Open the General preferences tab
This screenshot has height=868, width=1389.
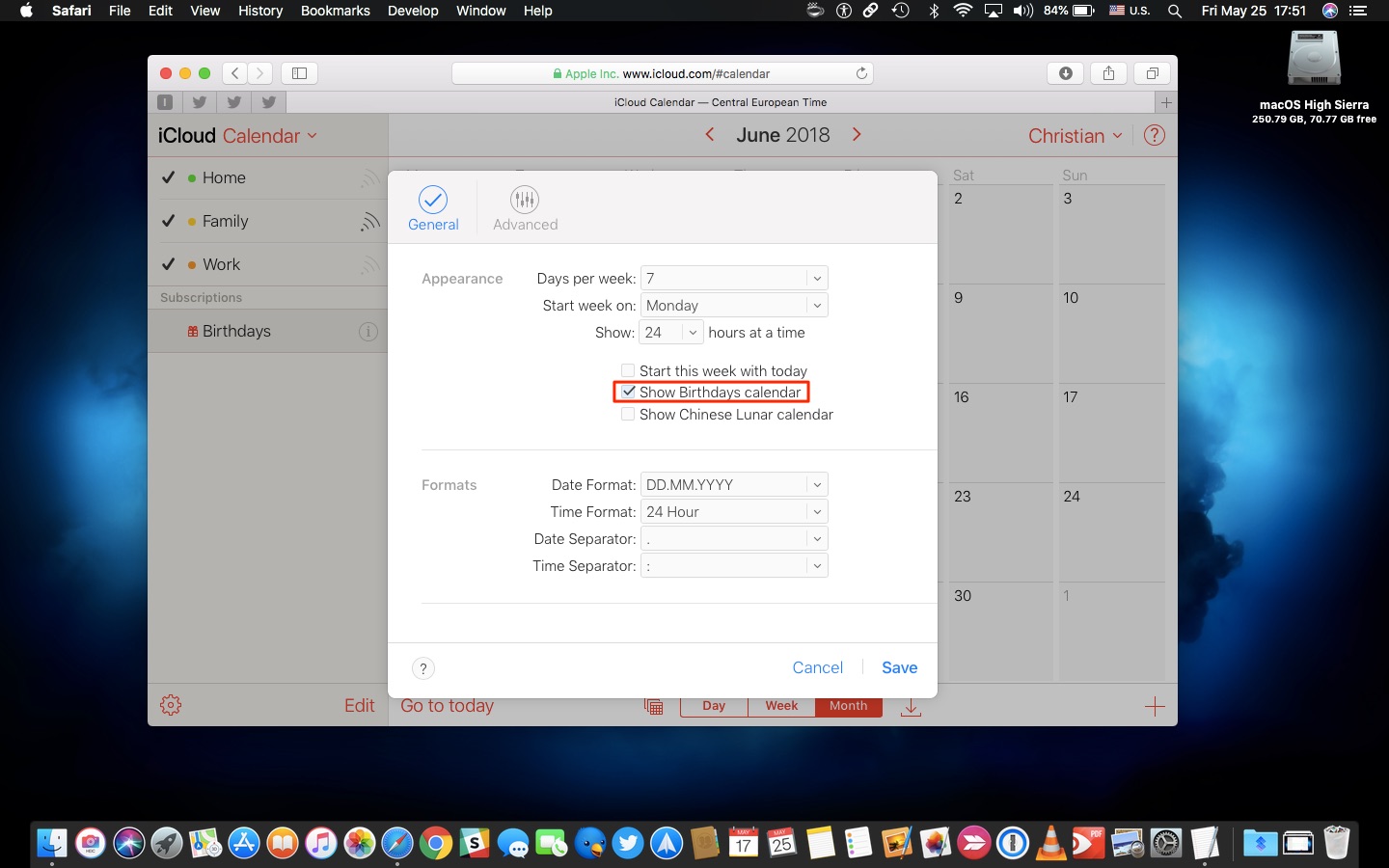tap(433, 208)
